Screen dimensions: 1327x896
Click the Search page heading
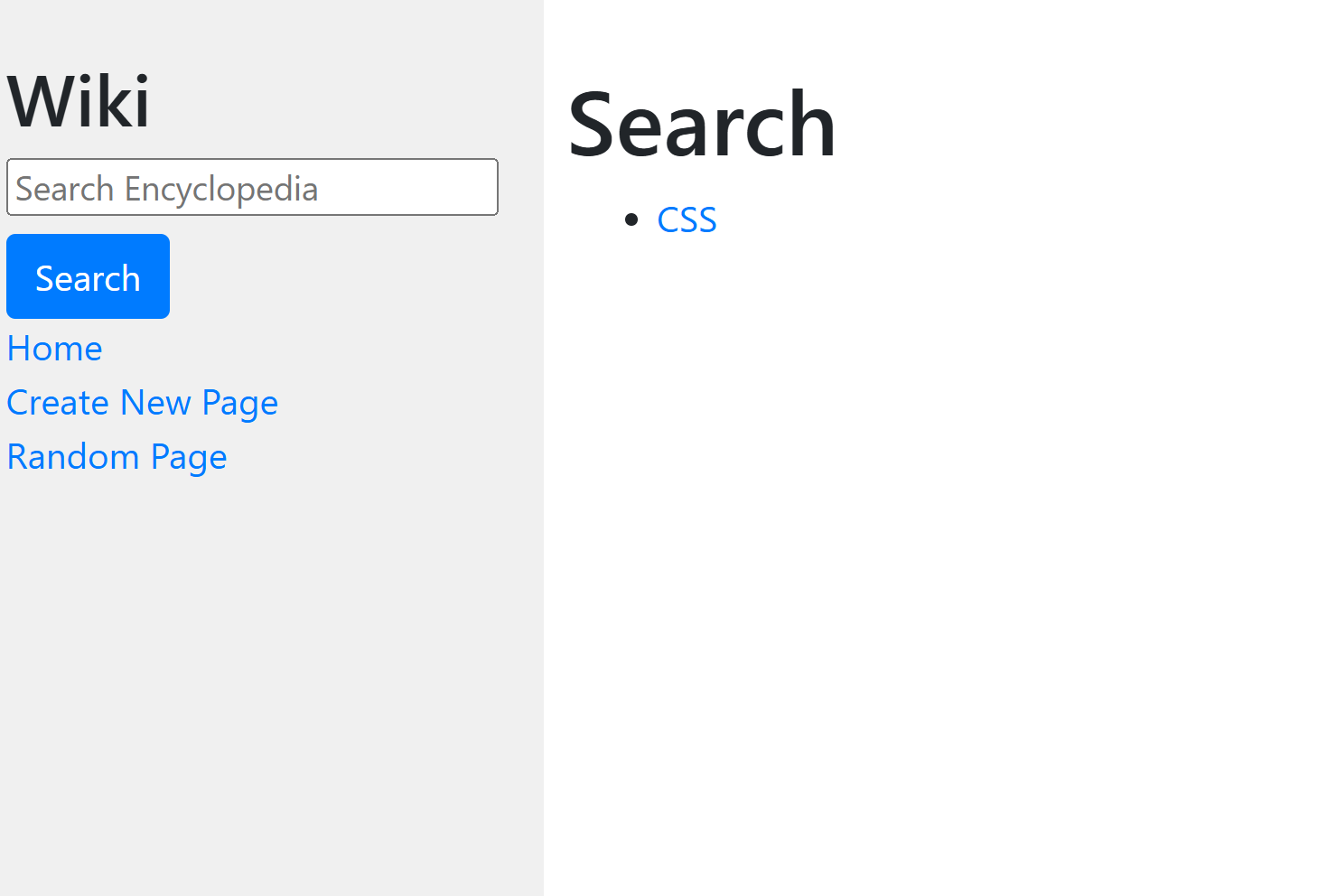pyautogui.click(x=702, y=125)
